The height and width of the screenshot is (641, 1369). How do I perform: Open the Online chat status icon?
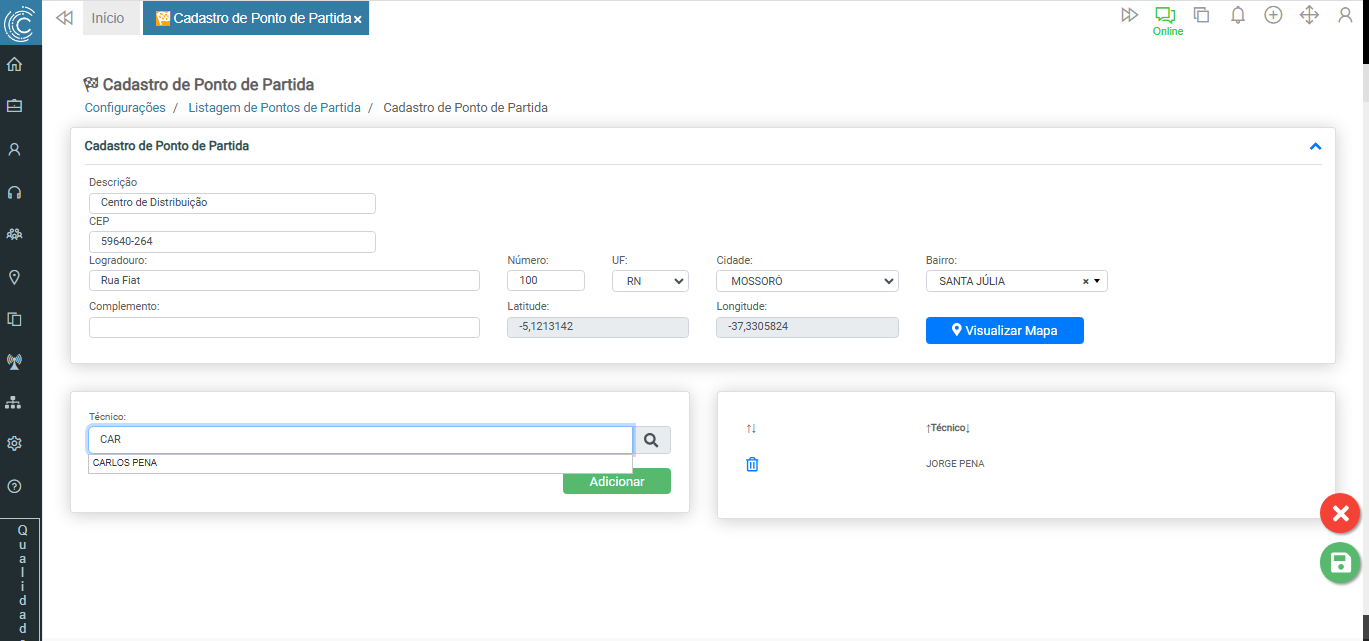pyautogui.click(x=1165, y=16)
